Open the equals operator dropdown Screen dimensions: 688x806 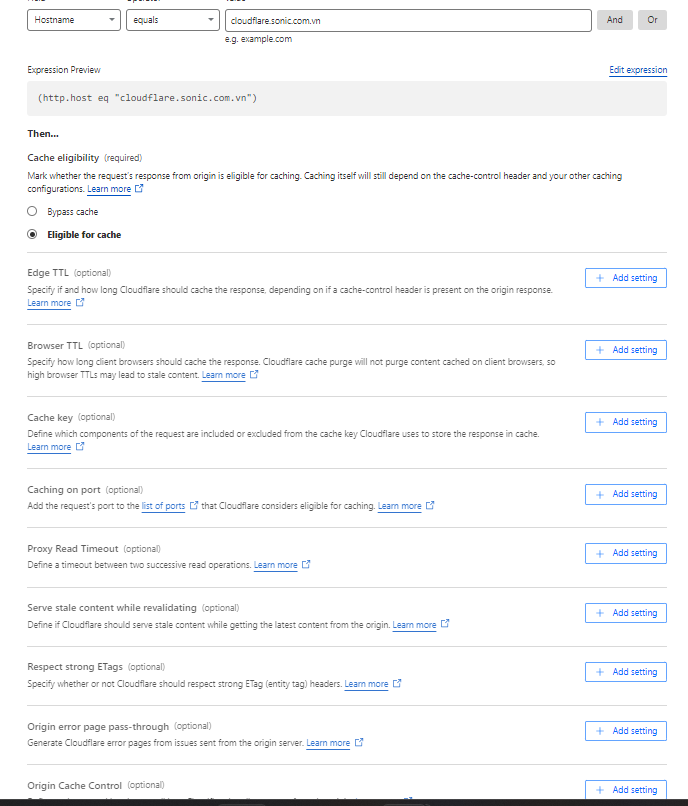(172, 20)
